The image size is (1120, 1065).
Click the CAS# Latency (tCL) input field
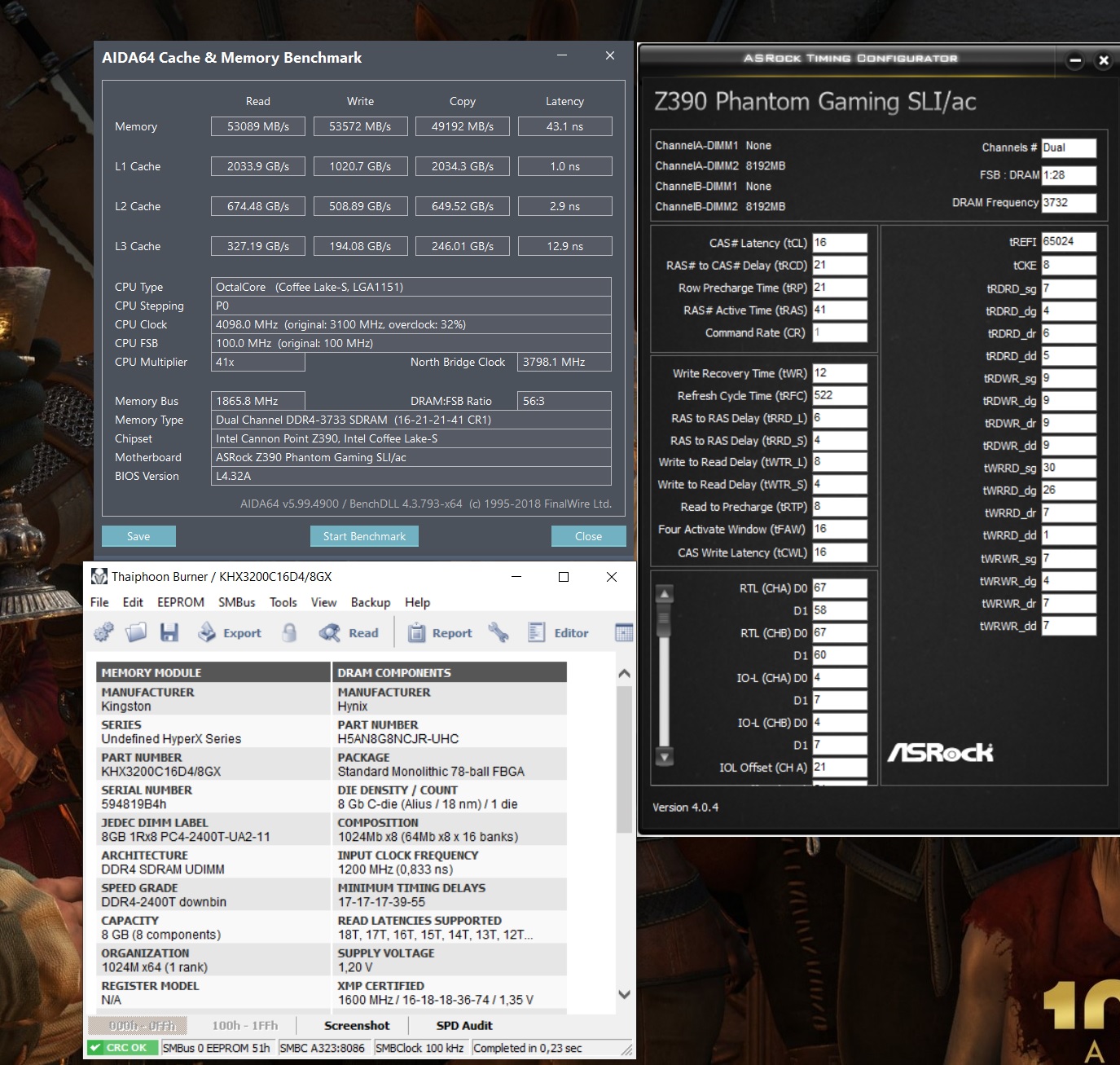coord(840,243)
